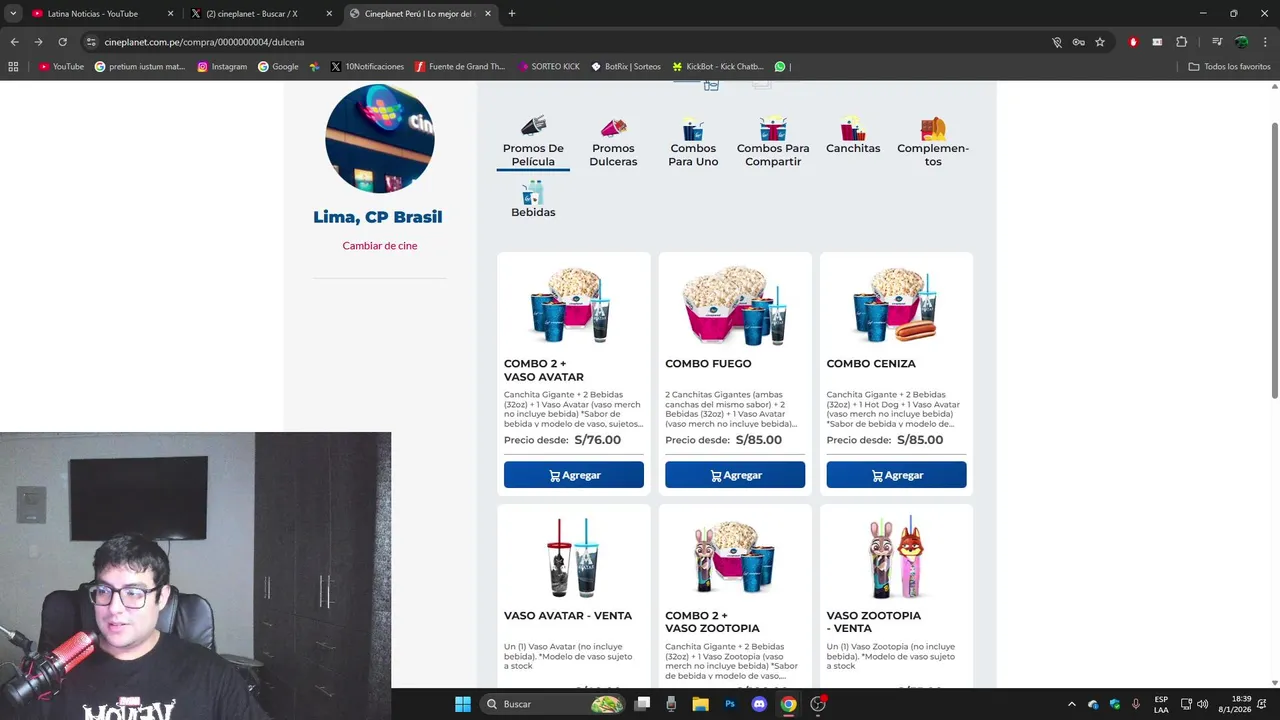
Task: Open the tab search dropdown arrow
Action: [x=13, y=14]
